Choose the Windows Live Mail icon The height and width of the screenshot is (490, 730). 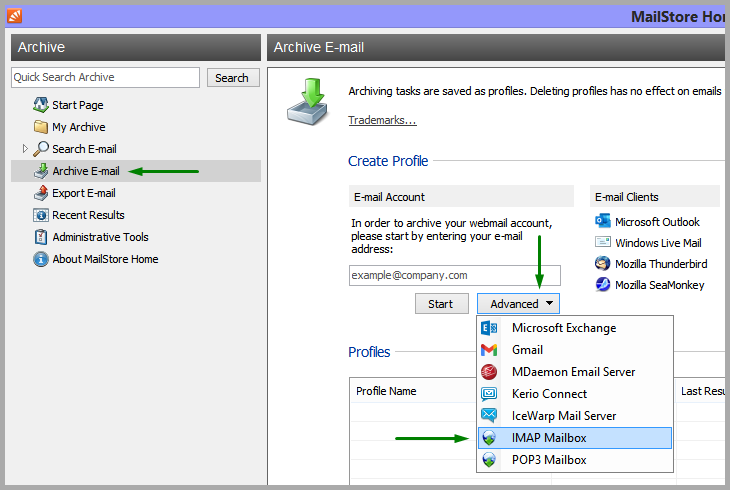[x=603, y=243]
